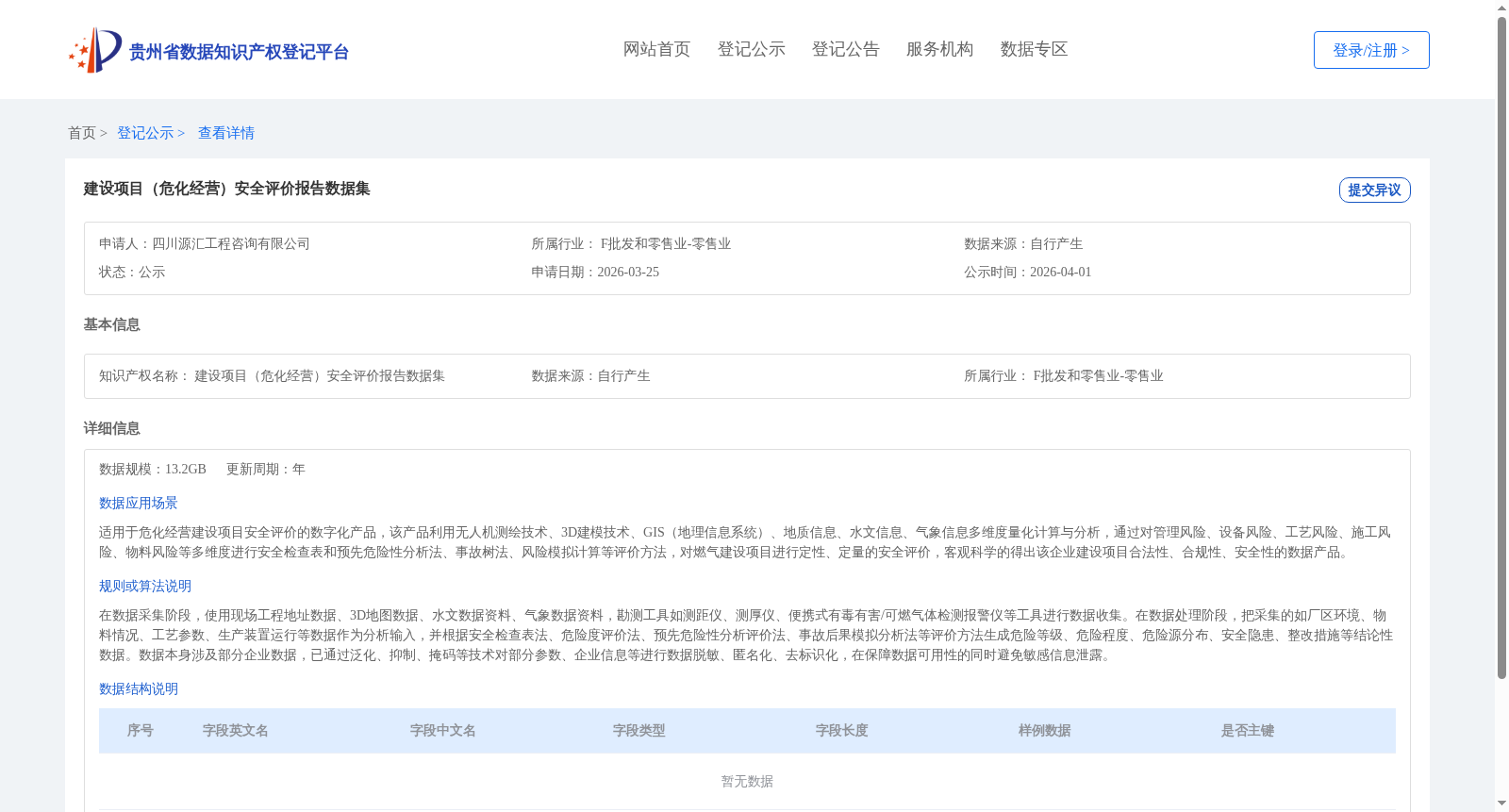1509x812 pixels.
Task: Click scrollbar down arrow
Action: tap(1501, 804)
